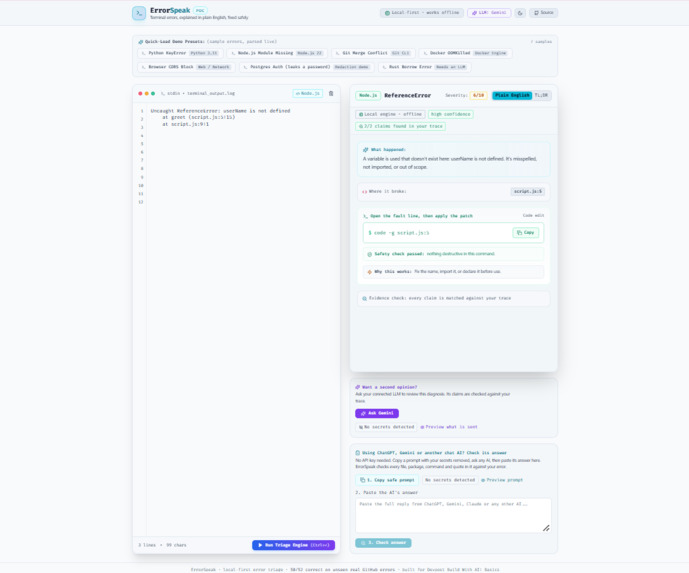Viewport: 689px width, 573px height.
Task: Click the Node.js tag beside ReferenceError
Action: click(368, 95)
